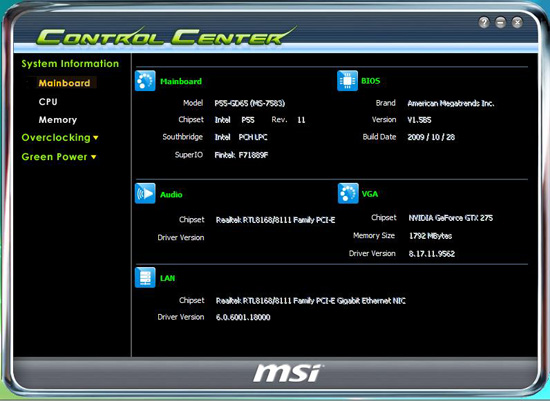550x401 pixels.
Task: Click the green BIOS heading
Action: tap(371, 81)
